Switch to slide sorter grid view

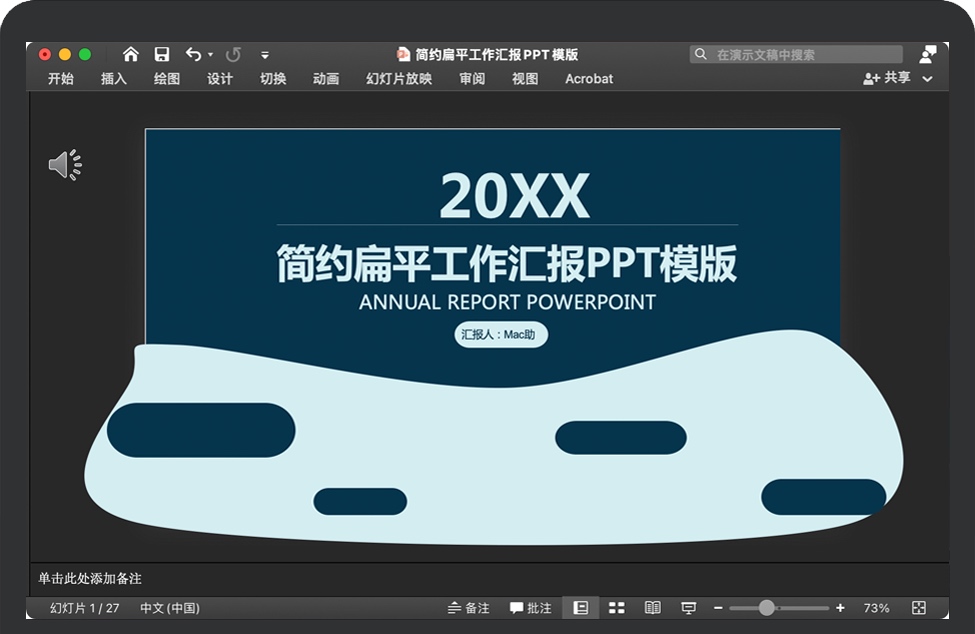[x=617, y=608]
